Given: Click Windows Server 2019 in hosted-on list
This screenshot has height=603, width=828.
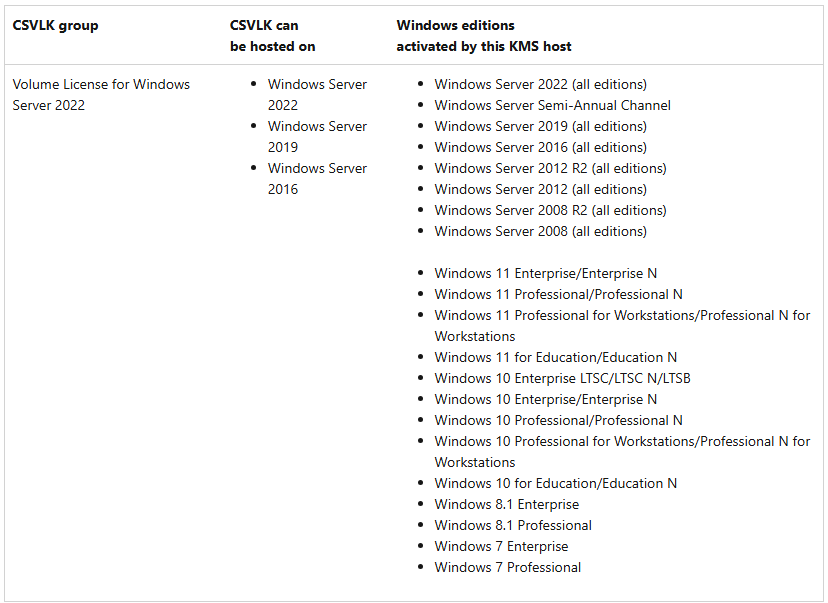Looking at the screenshot, I should tap(317, 137).
